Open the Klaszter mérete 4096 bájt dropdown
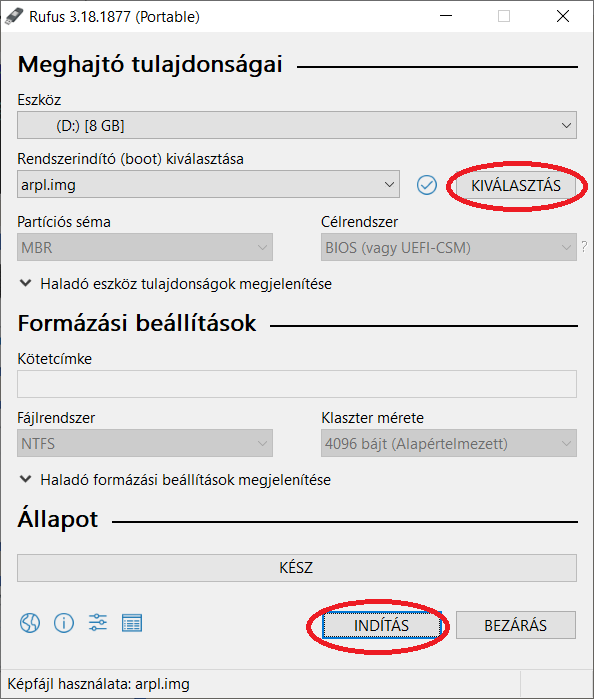This screenshot has height=699, width=594. [x=449, y=443]
